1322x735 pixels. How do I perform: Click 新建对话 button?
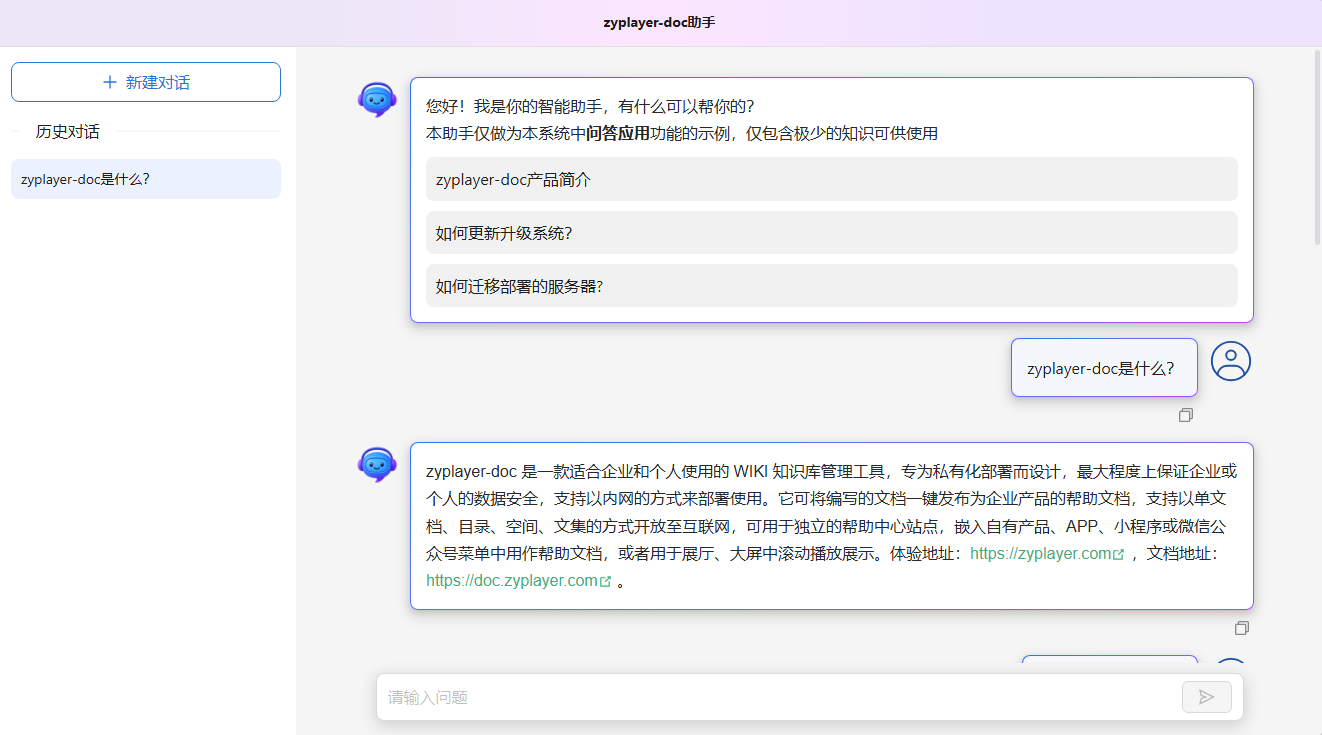click(x=146, y=82)
